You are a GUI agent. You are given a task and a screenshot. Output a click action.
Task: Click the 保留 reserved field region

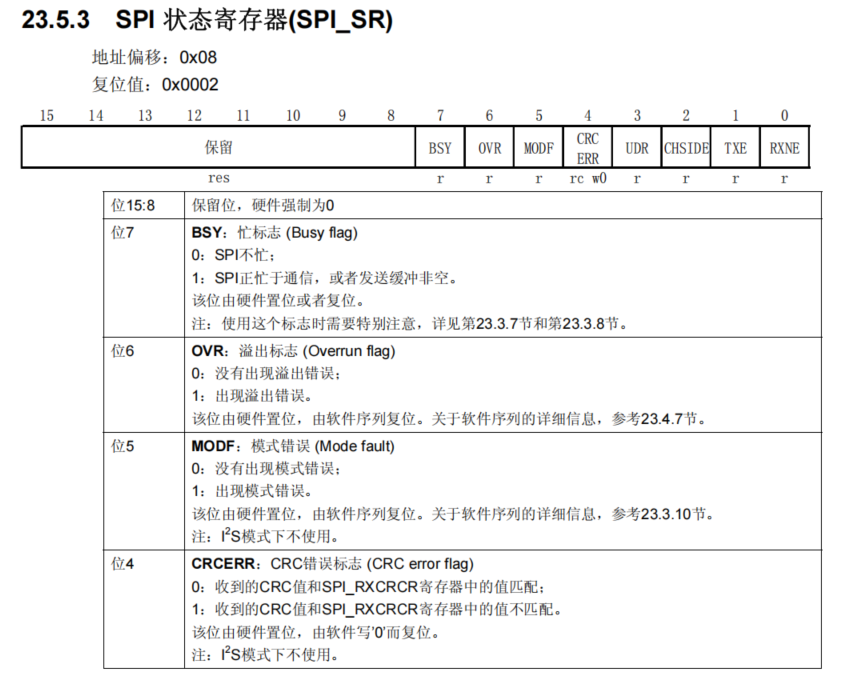click(x=218, y=147)
